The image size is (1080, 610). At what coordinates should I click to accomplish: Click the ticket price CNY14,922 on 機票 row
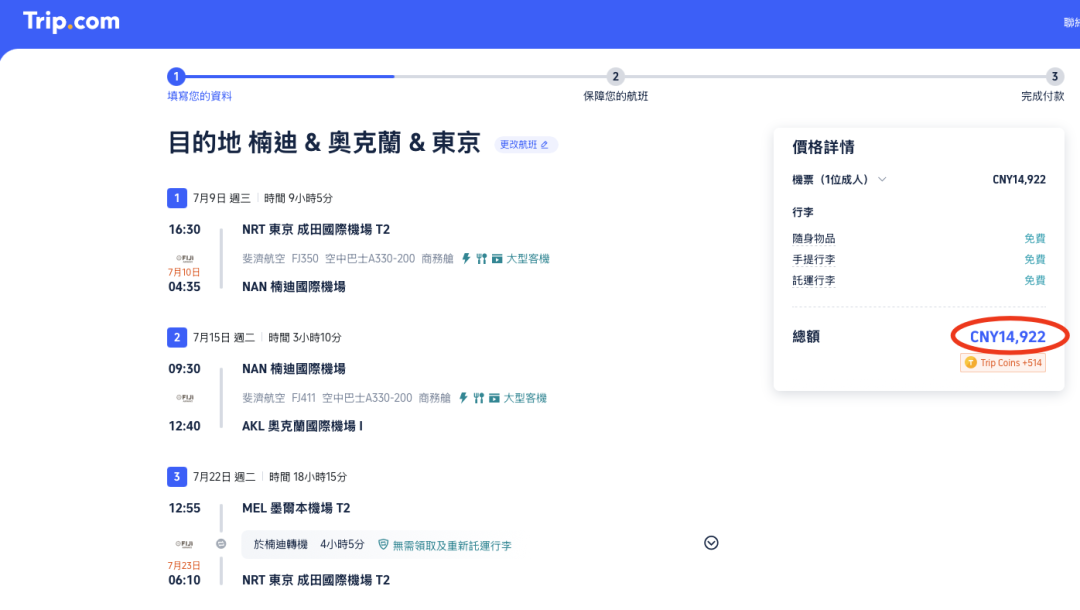coord(1019,180)
